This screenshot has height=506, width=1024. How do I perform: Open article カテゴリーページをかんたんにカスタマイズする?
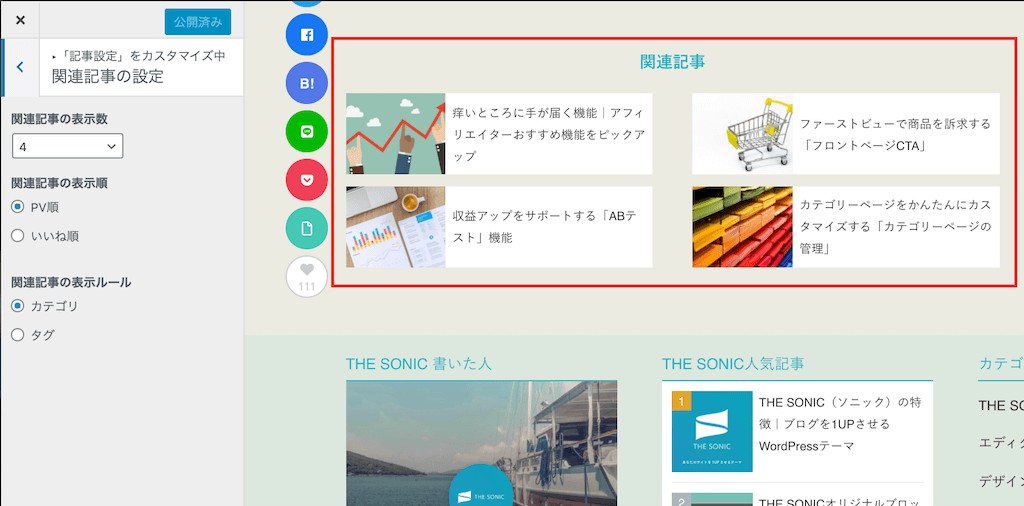tap(895, 227)
